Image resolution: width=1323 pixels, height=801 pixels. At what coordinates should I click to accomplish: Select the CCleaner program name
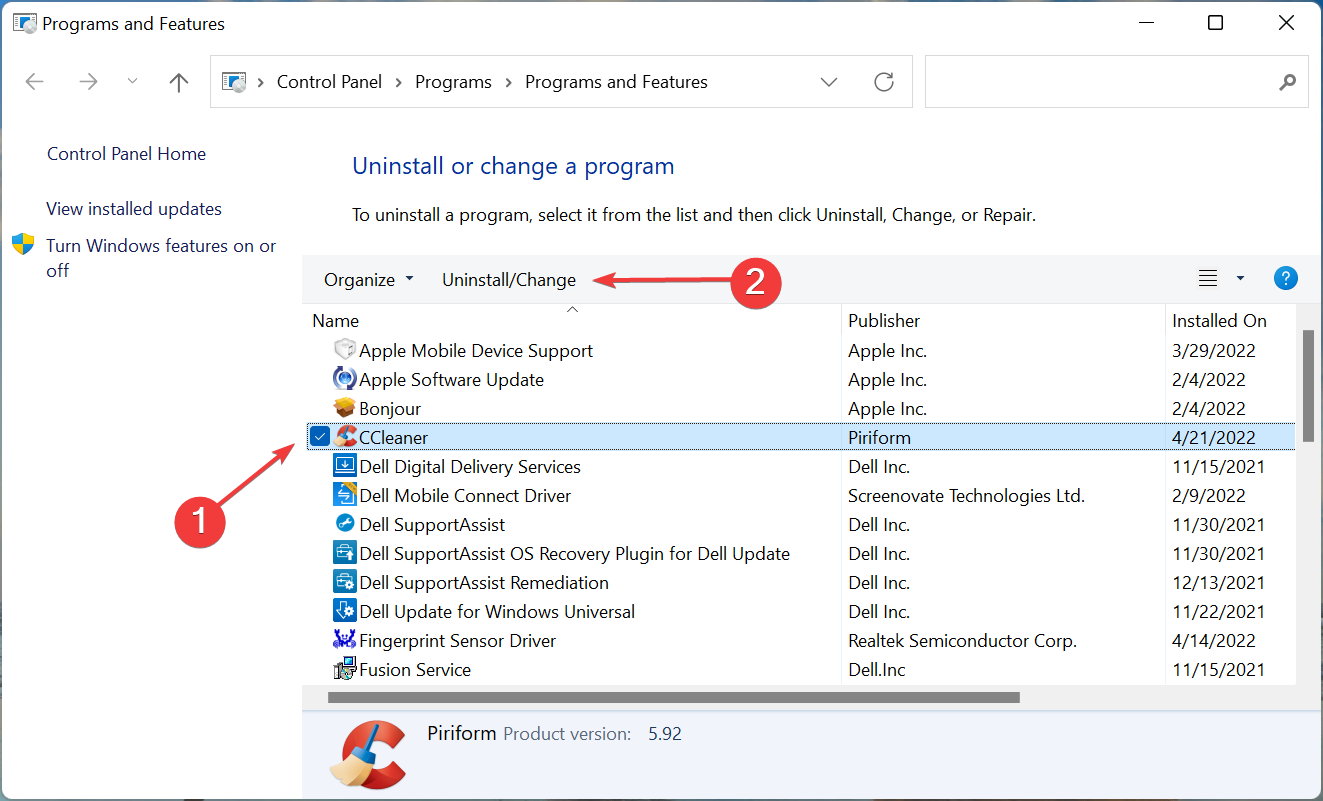click(393, 438)
